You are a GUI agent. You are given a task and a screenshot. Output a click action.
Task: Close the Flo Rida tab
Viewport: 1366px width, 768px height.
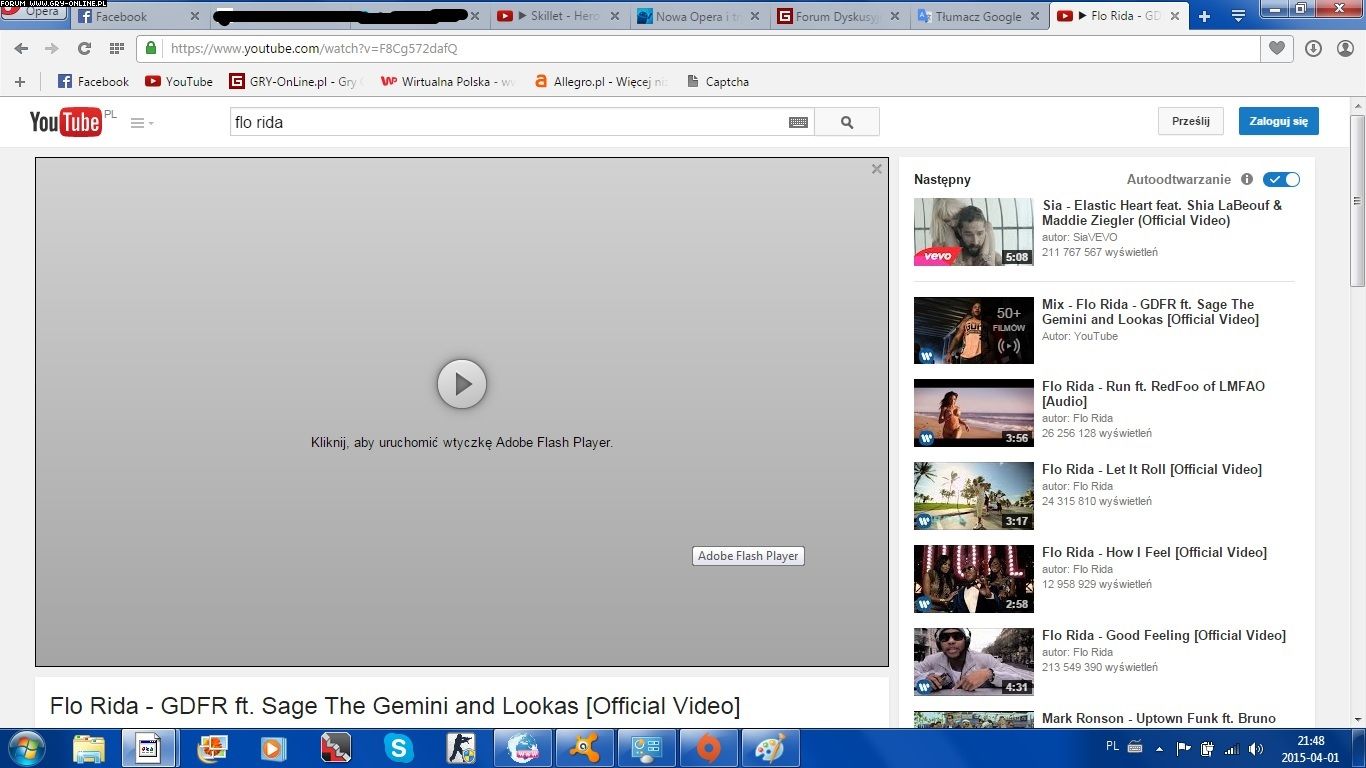[x=1174, y=16]
